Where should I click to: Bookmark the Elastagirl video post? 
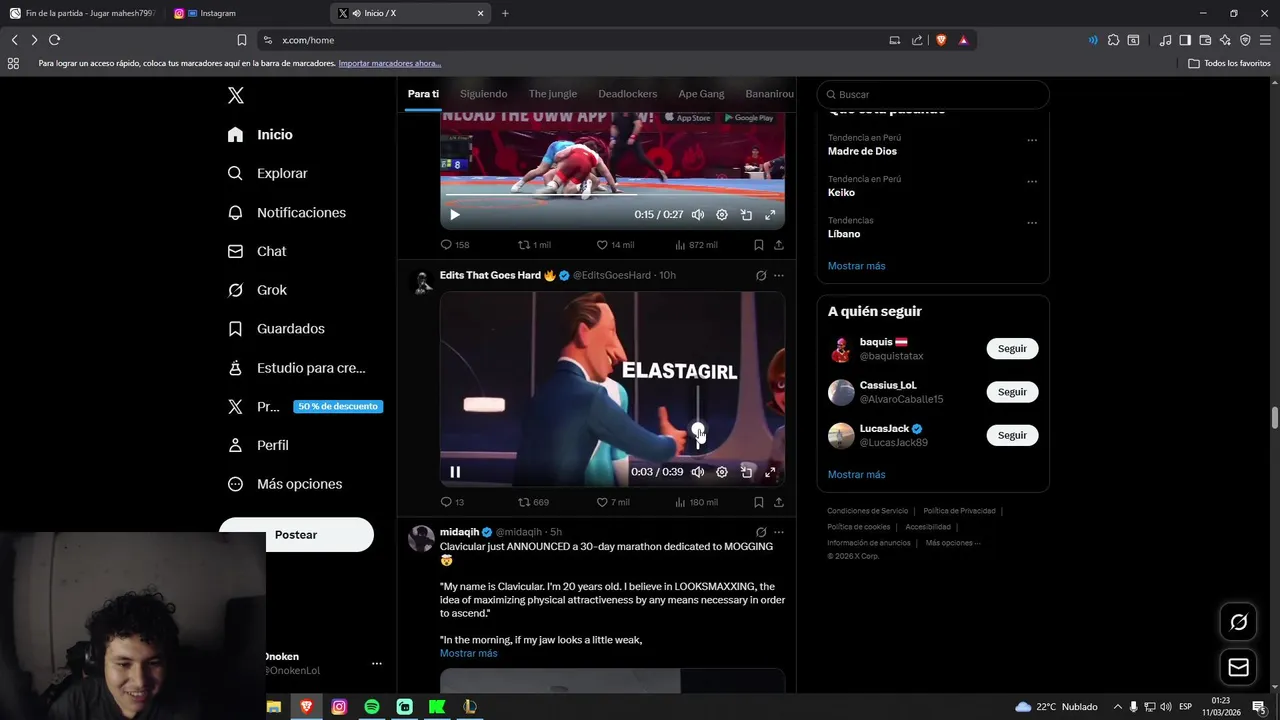[x=759, y=502]
